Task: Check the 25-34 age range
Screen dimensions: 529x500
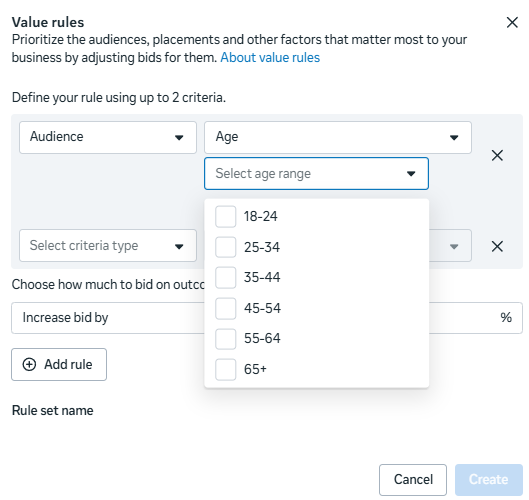Action: pyautogui.click(x=225, y=247)
